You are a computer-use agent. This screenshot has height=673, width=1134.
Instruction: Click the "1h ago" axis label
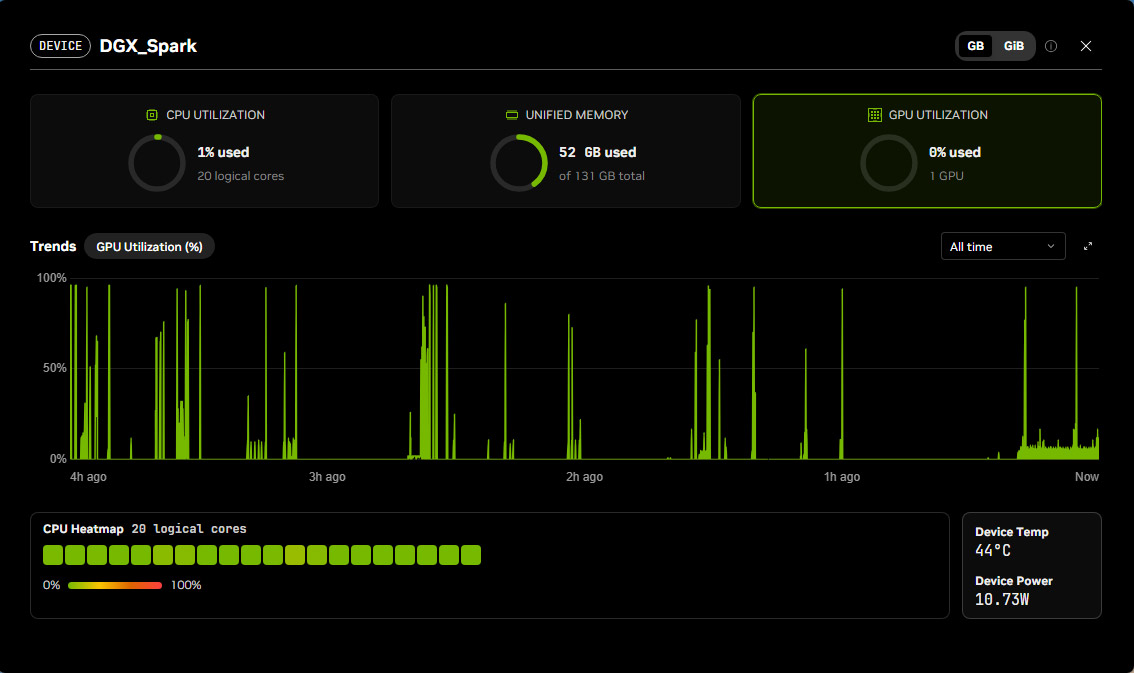tap(842, 477)
